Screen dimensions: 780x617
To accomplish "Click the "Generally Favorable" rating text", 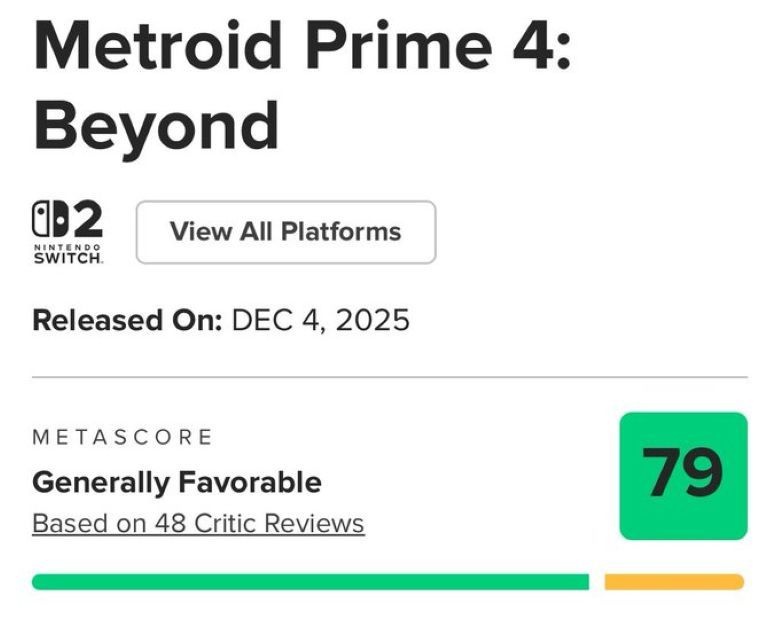I will point(177,482).
